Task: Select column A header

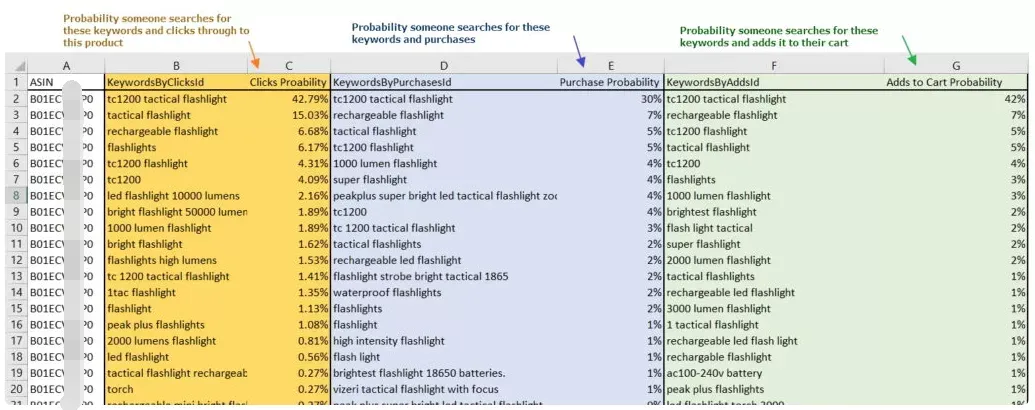Action: (66, 65)
